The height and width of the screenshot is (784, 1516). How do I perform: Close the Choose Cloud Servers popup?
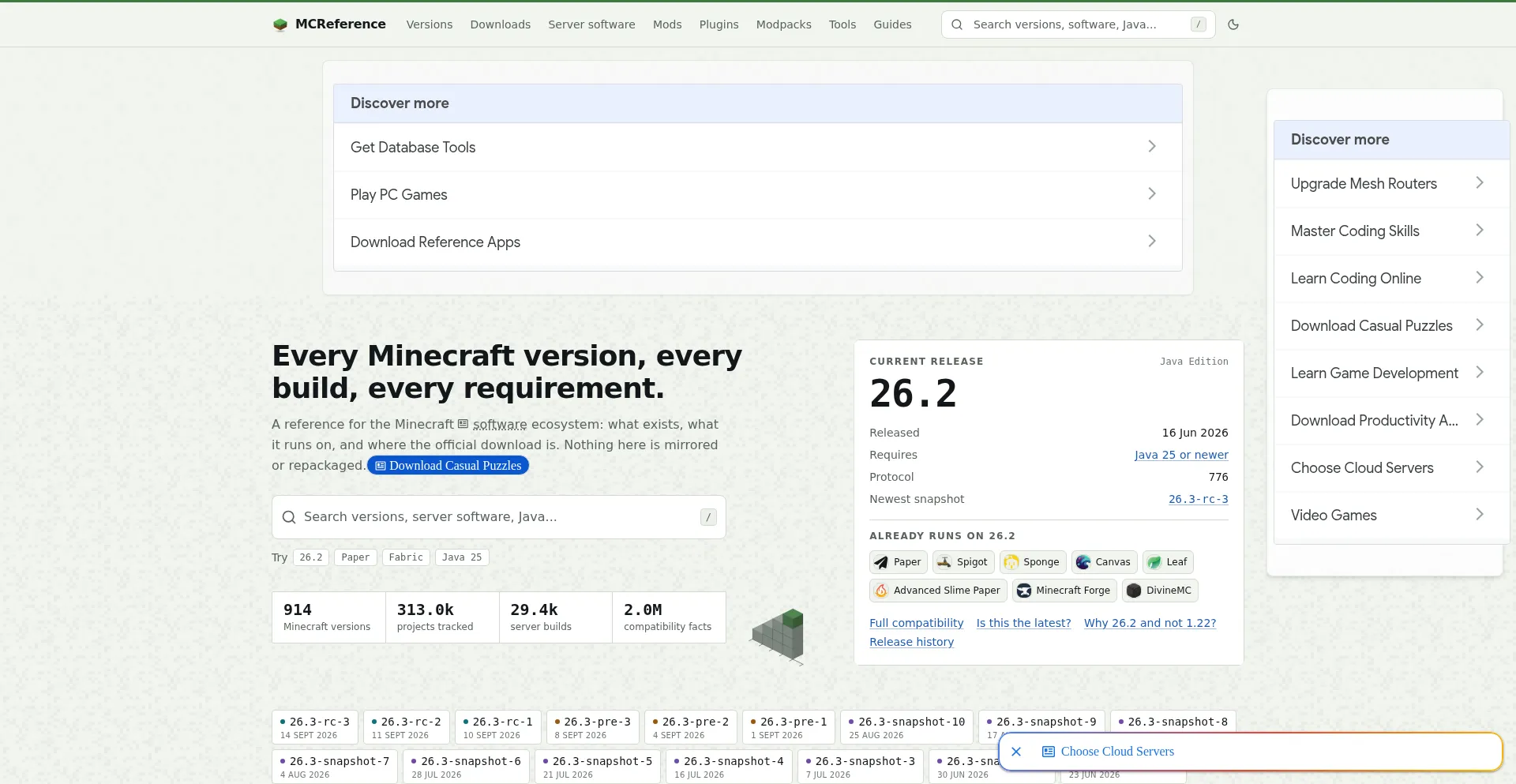point(1016,752)
